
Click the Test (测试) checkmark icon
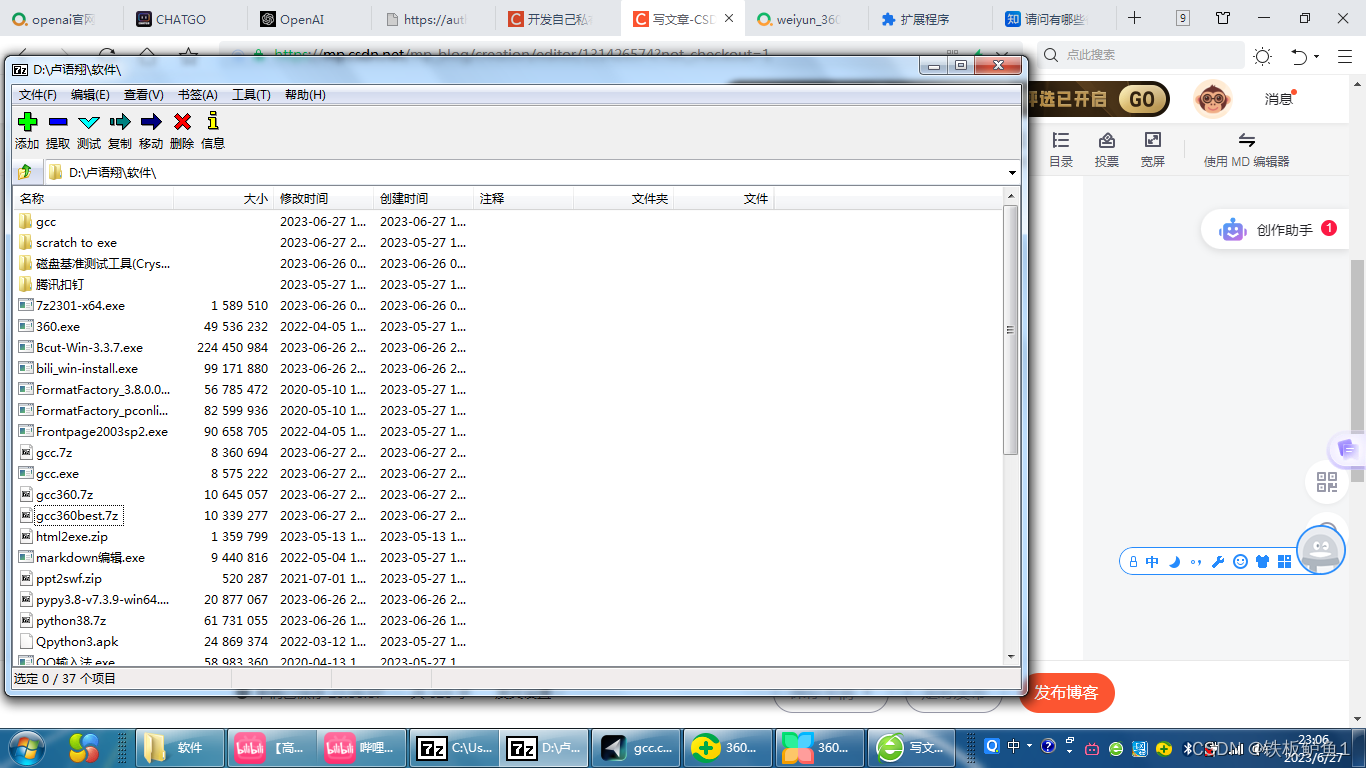pyautogui.click(x=89, y=121)
